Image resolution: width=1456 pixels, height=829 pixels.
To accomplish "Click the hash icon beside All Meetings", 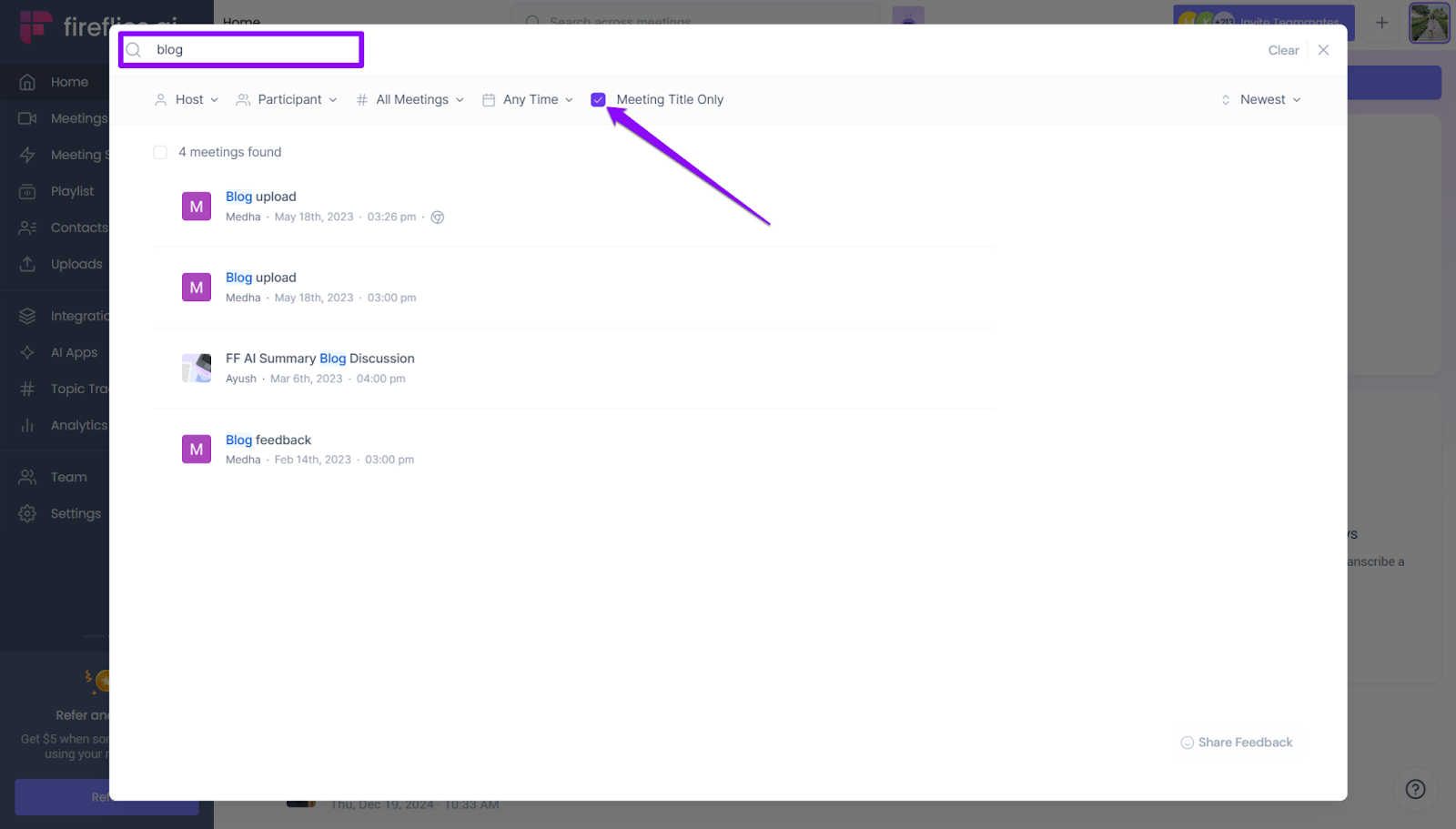I will (x=362, y=100).
